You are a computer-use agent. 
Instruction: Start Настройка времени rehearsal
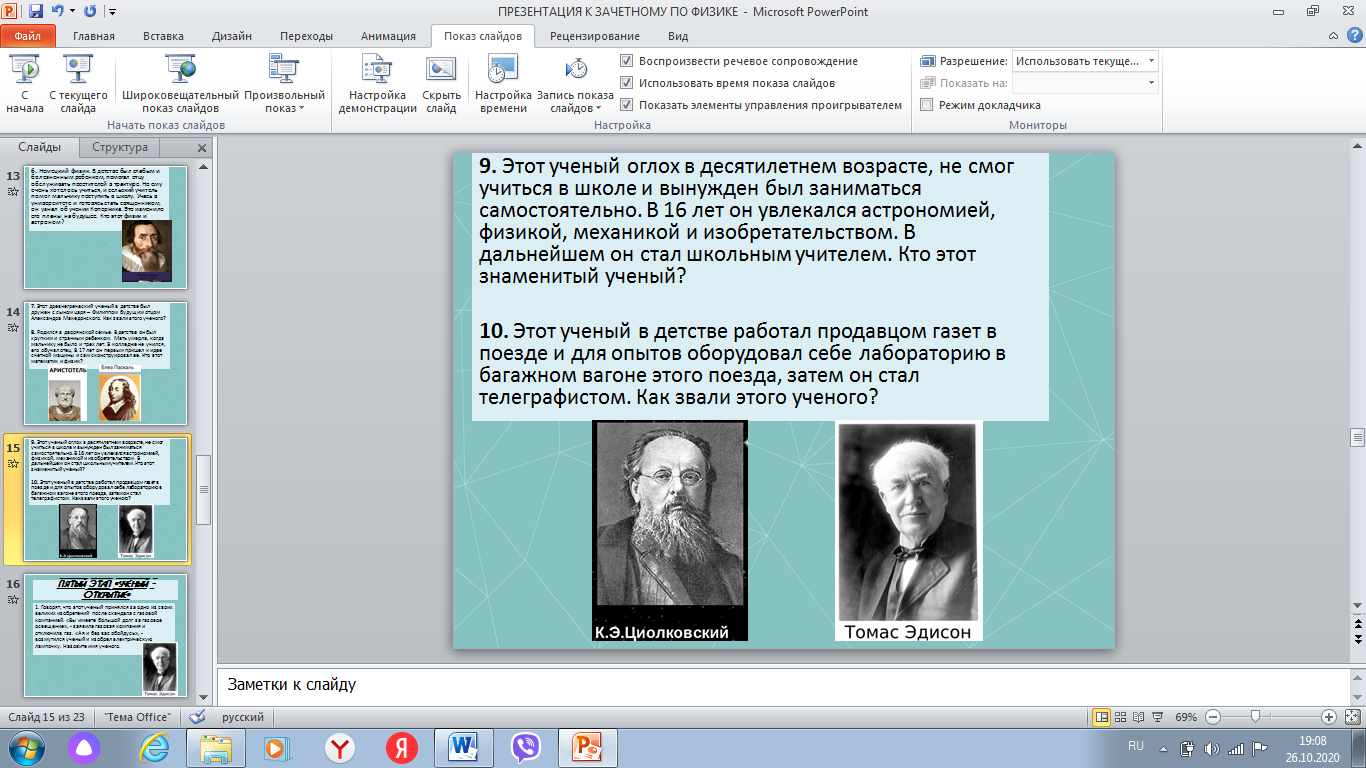pyautogui.click(x=503, y=84)
